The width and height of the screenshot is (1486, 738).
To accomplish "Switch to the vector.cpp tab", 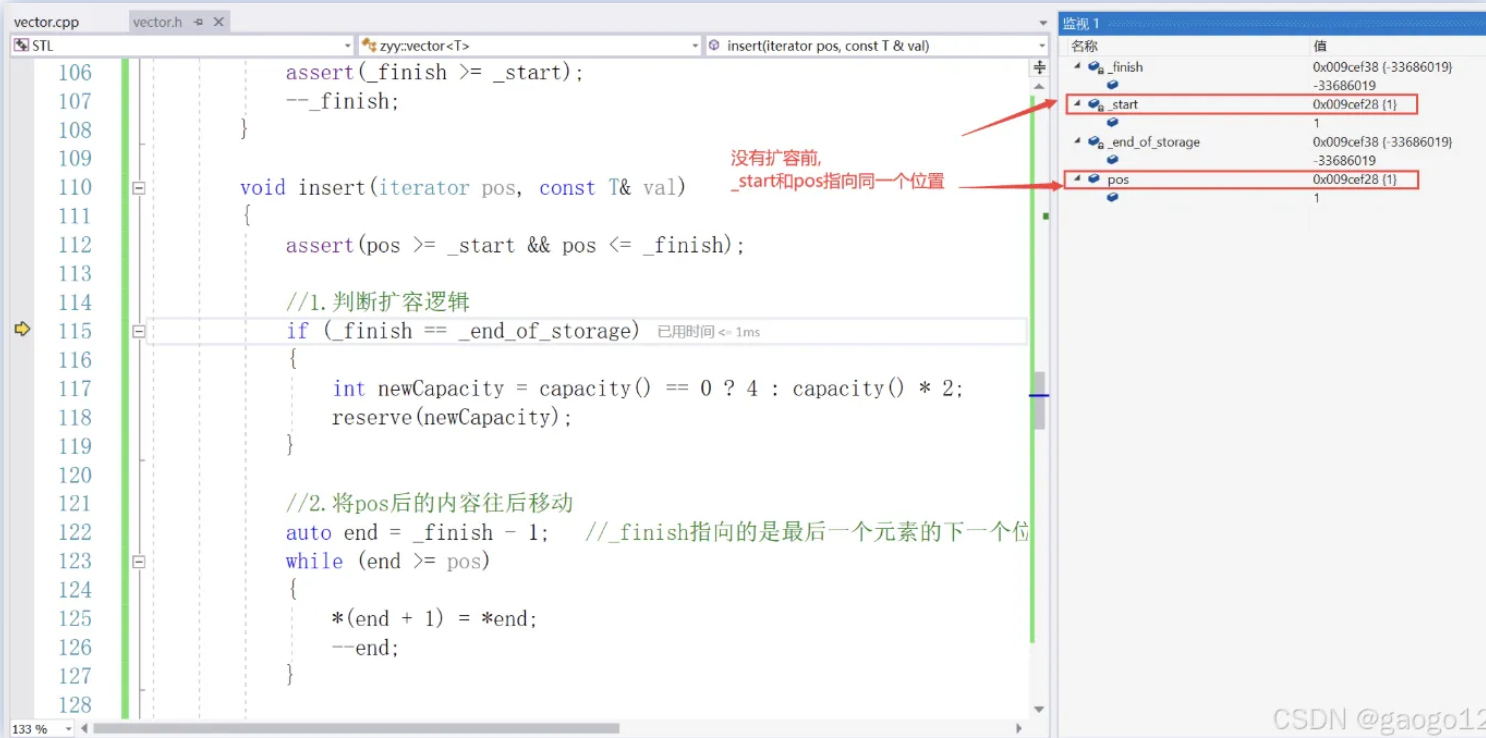I will point(46,22).
